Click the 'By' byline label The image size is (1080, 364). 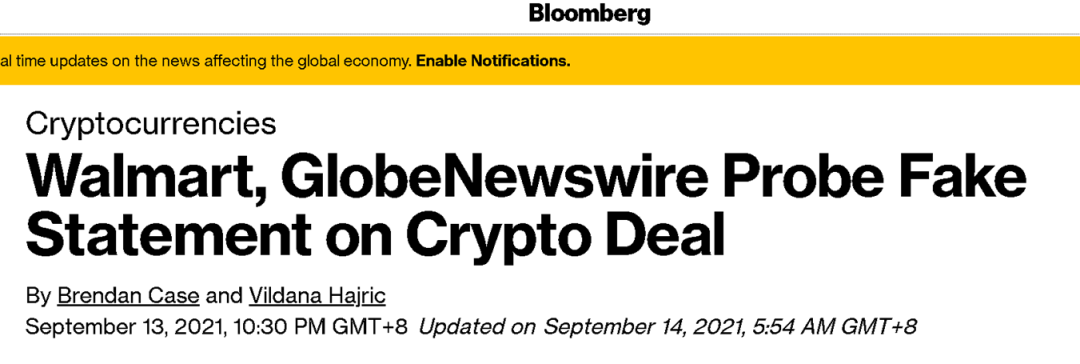tap(39, 296)
